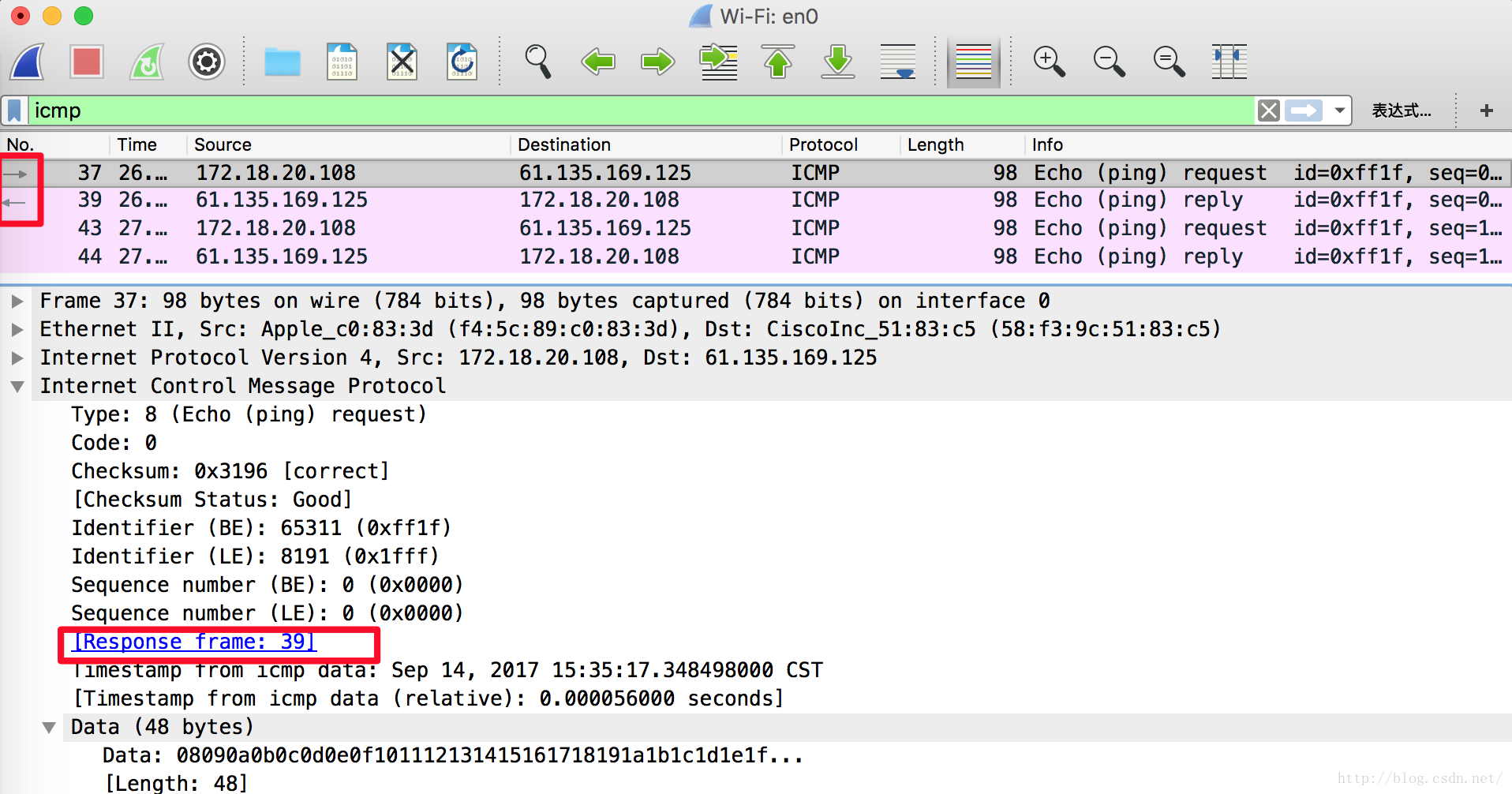The image size is (1512, 794).
Task: Jump to the last packet
Action: pos(838,62)
